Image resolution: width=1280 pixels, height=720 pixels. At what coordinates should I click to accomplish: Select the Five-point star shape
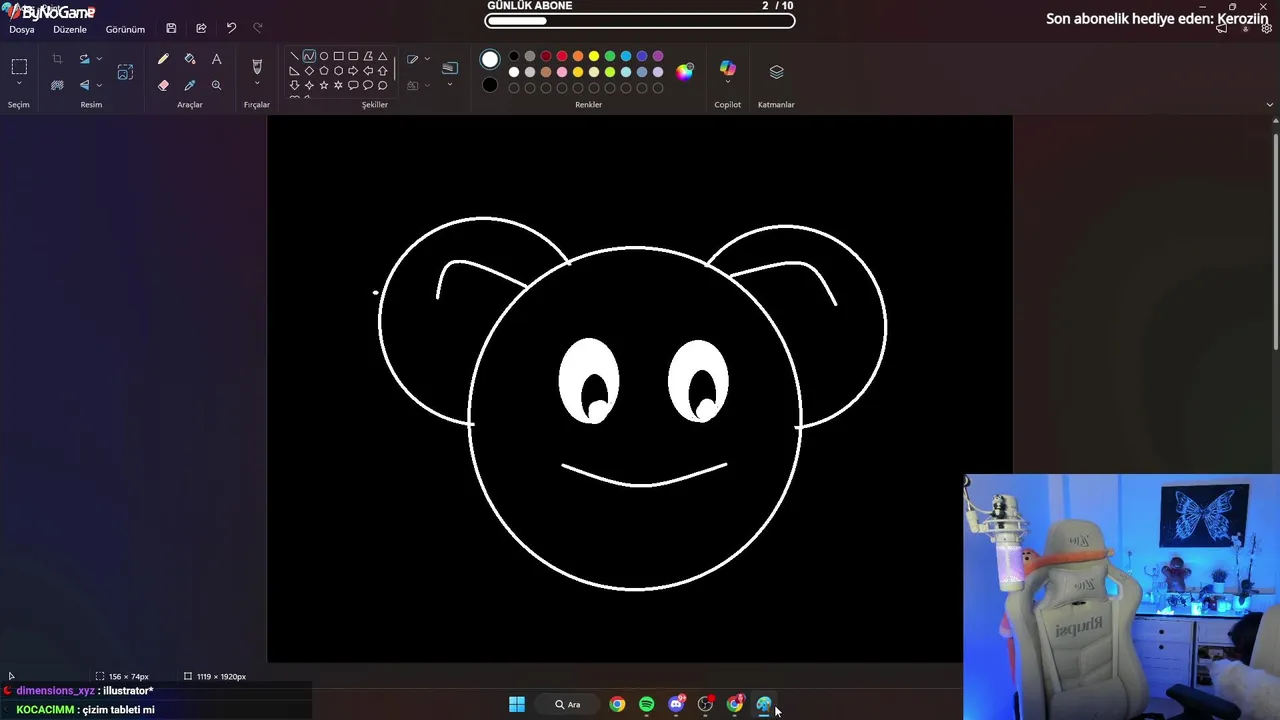(324, 86)
